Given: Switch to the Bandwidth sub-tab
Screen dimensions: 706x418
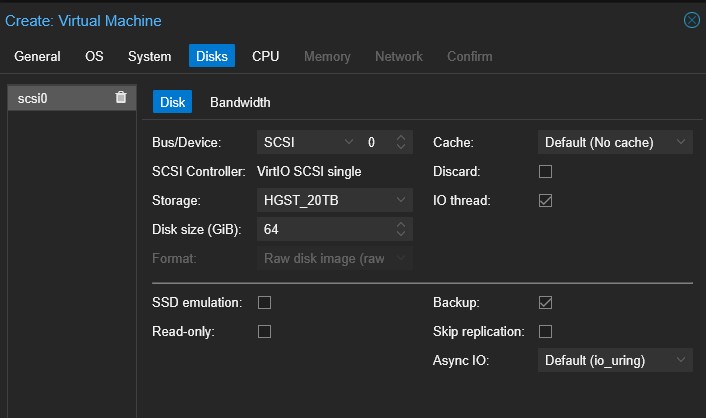Looking at the screenshot, I should 240,102.
